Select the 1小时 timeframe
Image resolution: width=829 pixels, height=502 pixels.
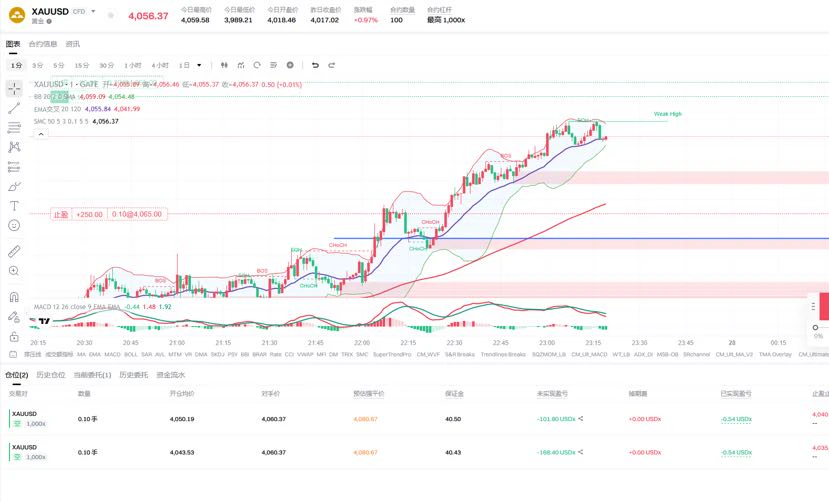click(x=133, y=65)
